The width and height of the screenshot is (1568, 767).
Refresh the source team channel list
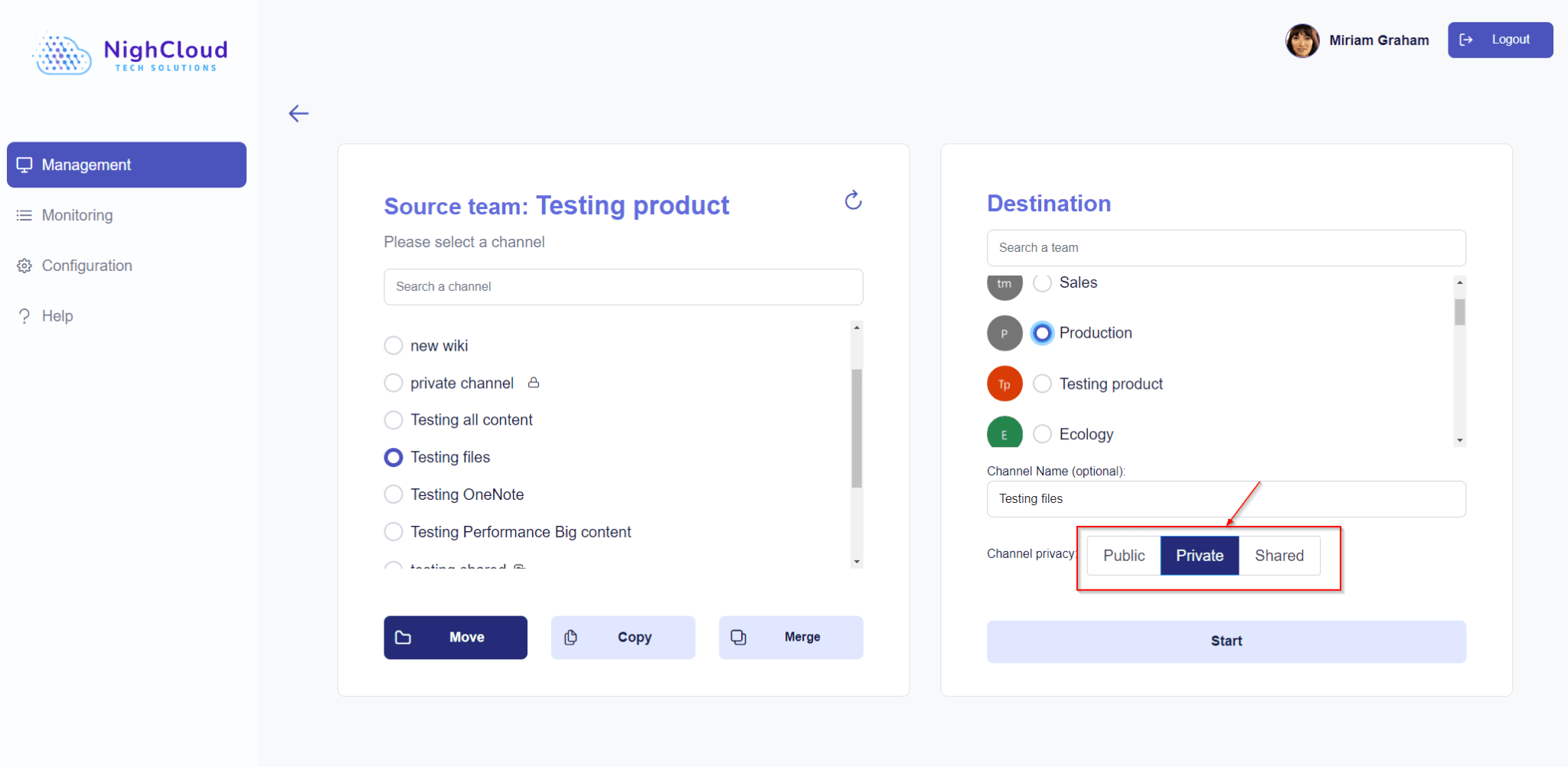point(853,201)
